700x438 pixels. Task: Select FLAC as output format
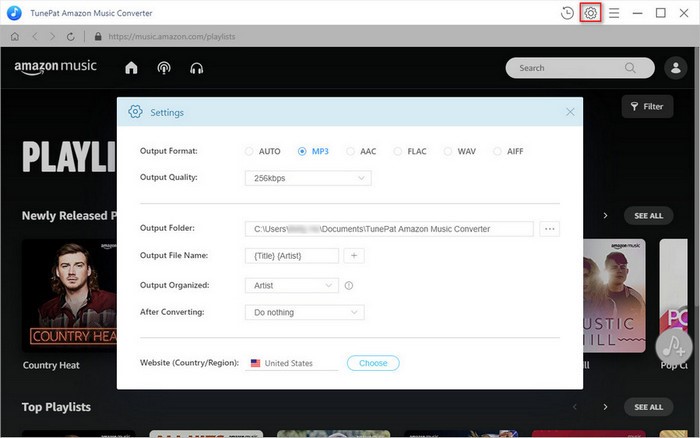click(398, 152)
